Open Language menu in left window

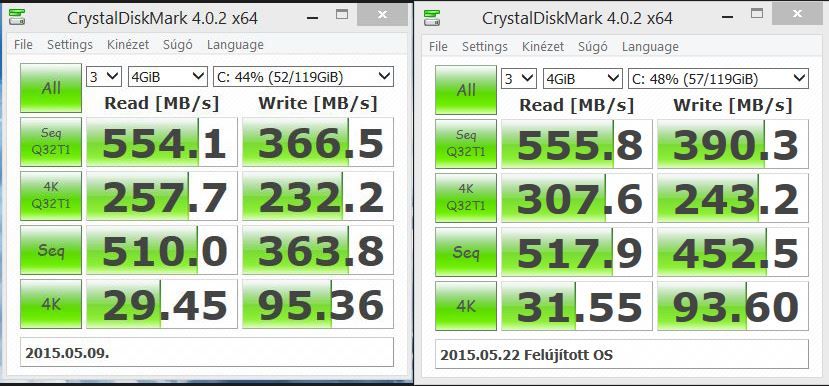pos(235,45)
